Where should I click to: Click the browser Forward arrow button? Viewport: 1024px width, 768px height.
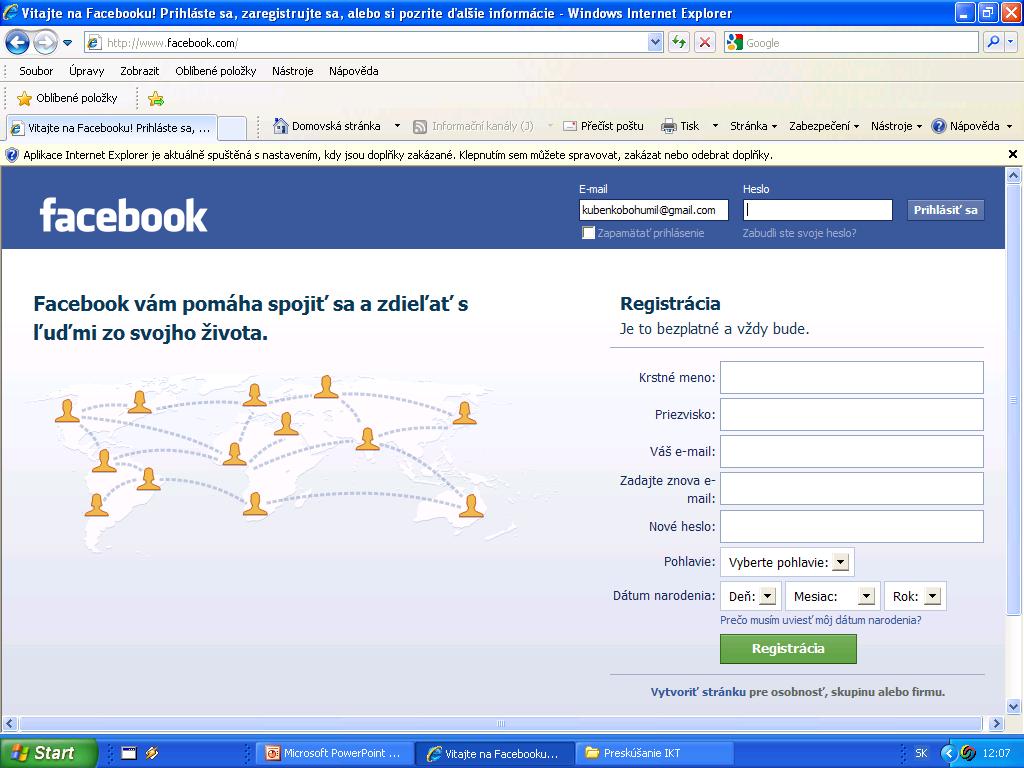45,43
